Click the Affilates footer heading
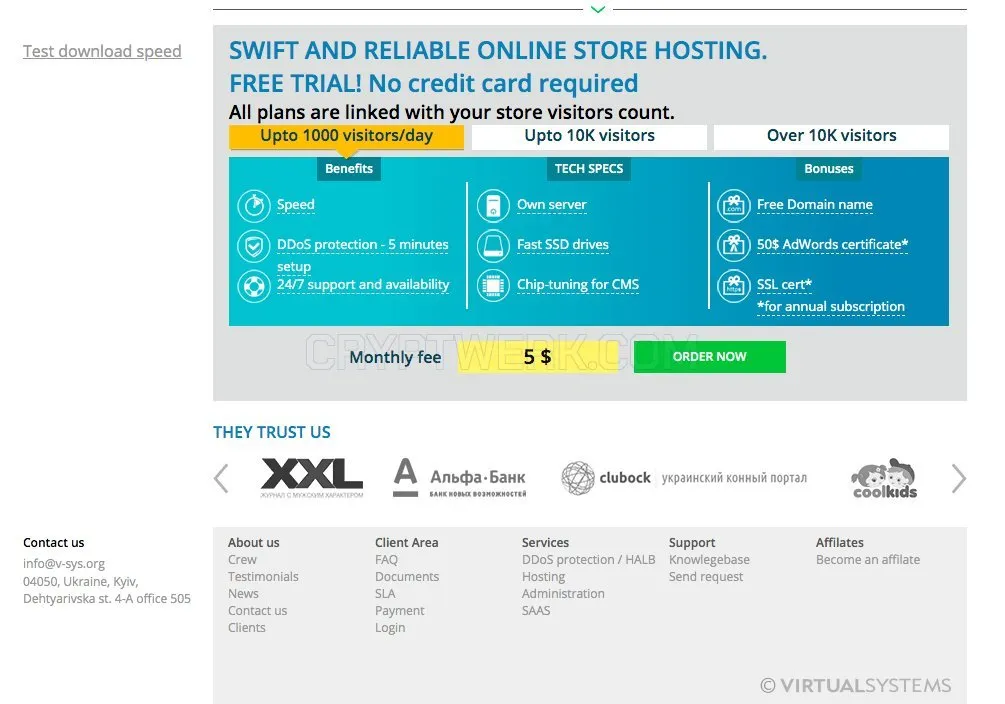 click(840, 542)
